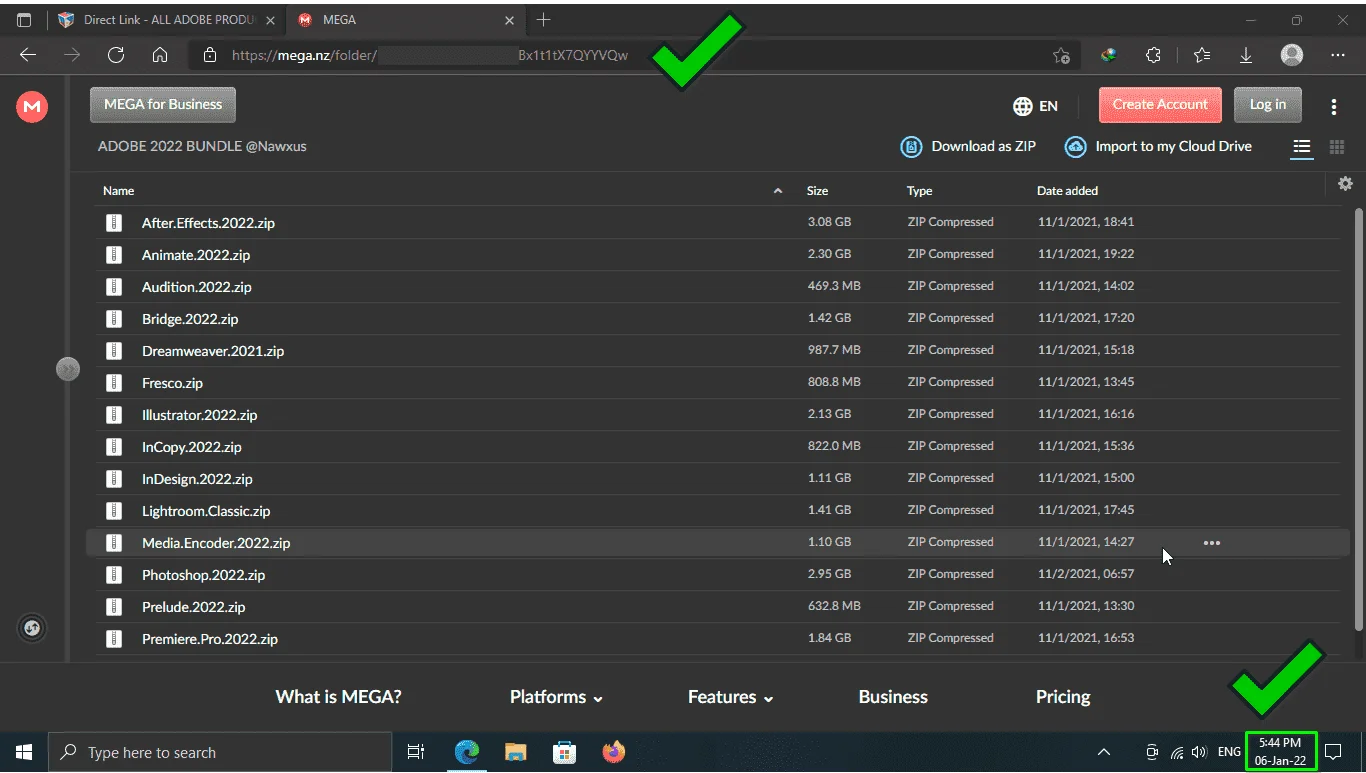Switch to list view icon
The image size is (1366, 773).
coord(1301,148)
